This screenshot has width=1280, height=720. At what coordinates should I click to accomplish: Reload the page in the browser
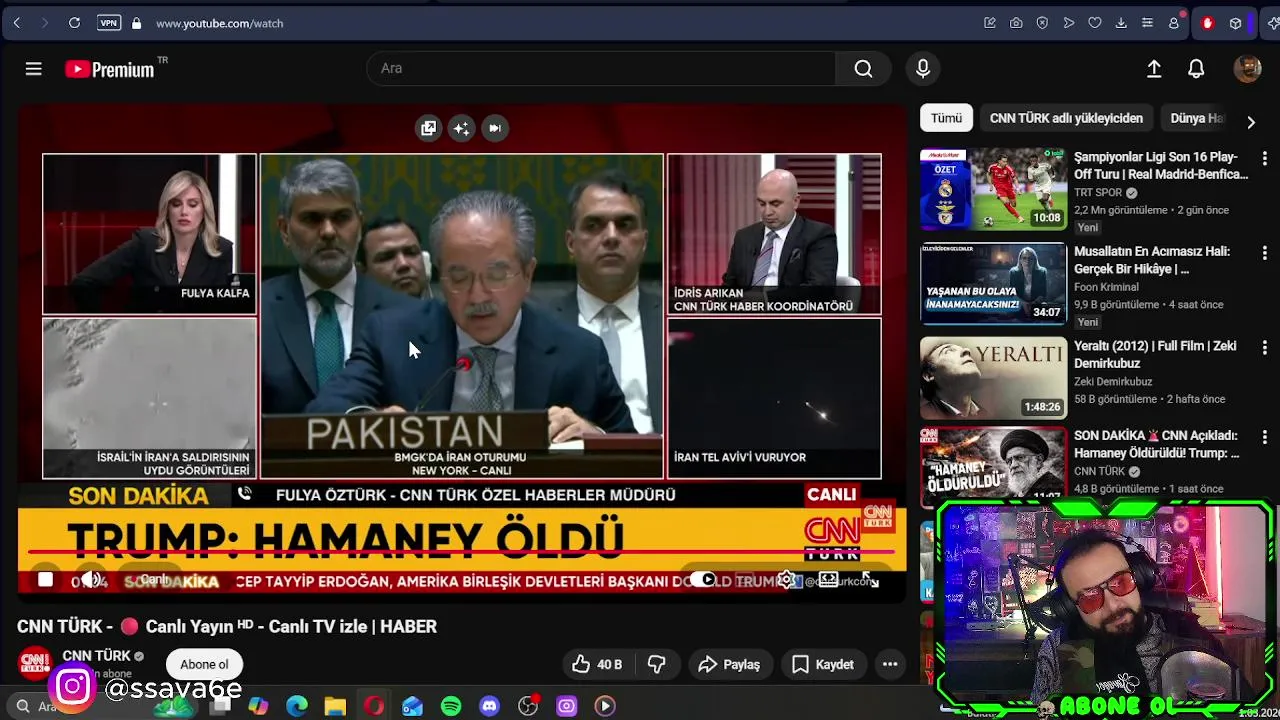pyautogui.click(x=74, y=23)
